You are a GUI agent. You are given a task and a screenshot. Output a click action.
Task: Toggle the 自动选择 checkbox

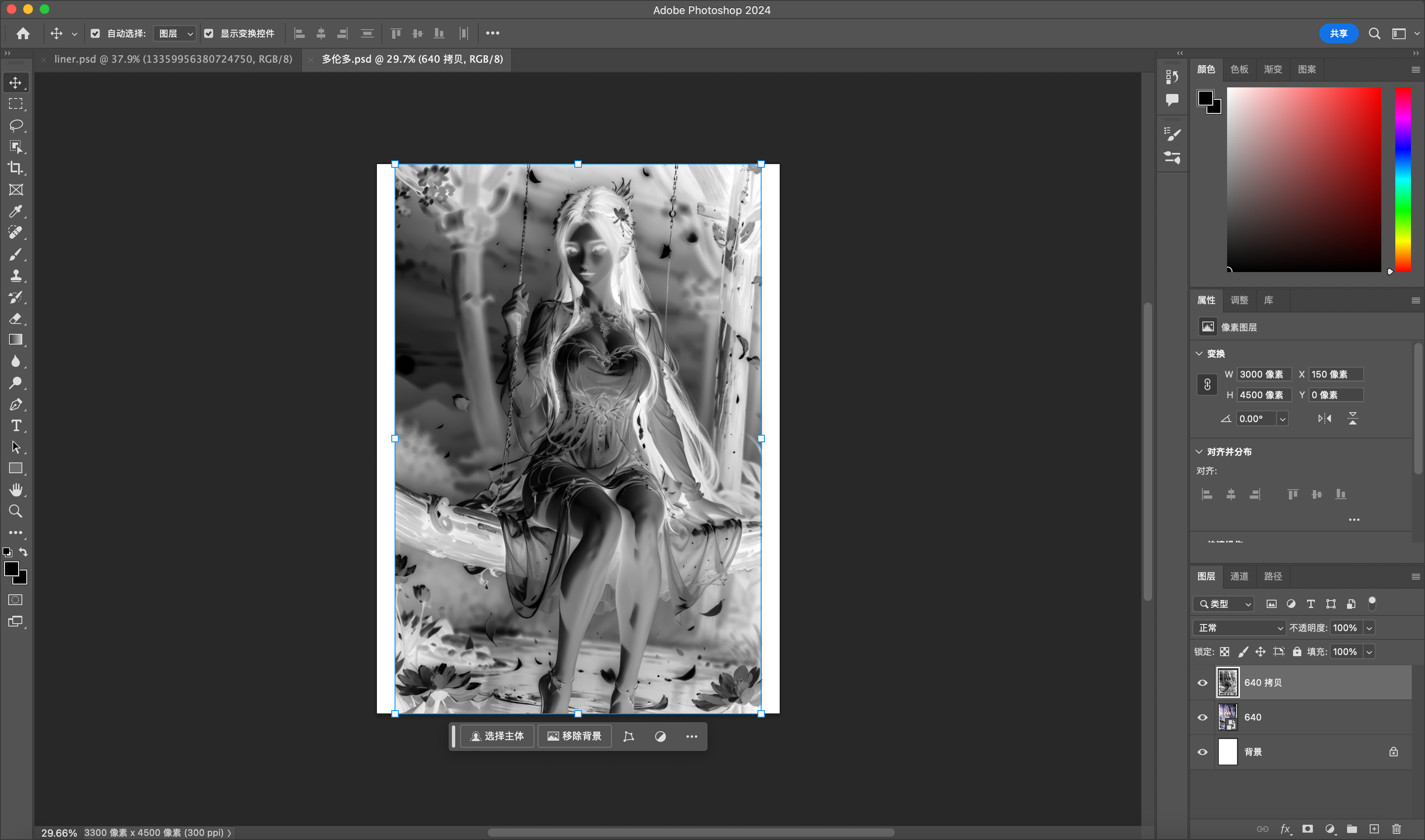[x=95, y=33]
